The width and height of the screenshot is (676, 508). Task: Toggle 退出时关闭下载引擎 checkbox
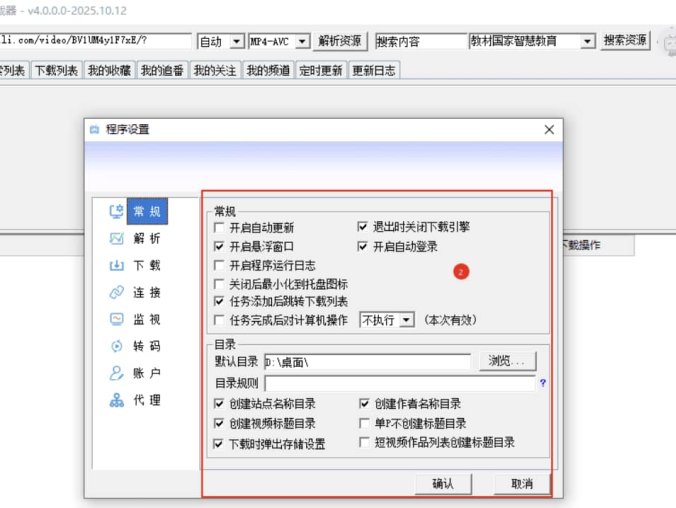(363, 226)
